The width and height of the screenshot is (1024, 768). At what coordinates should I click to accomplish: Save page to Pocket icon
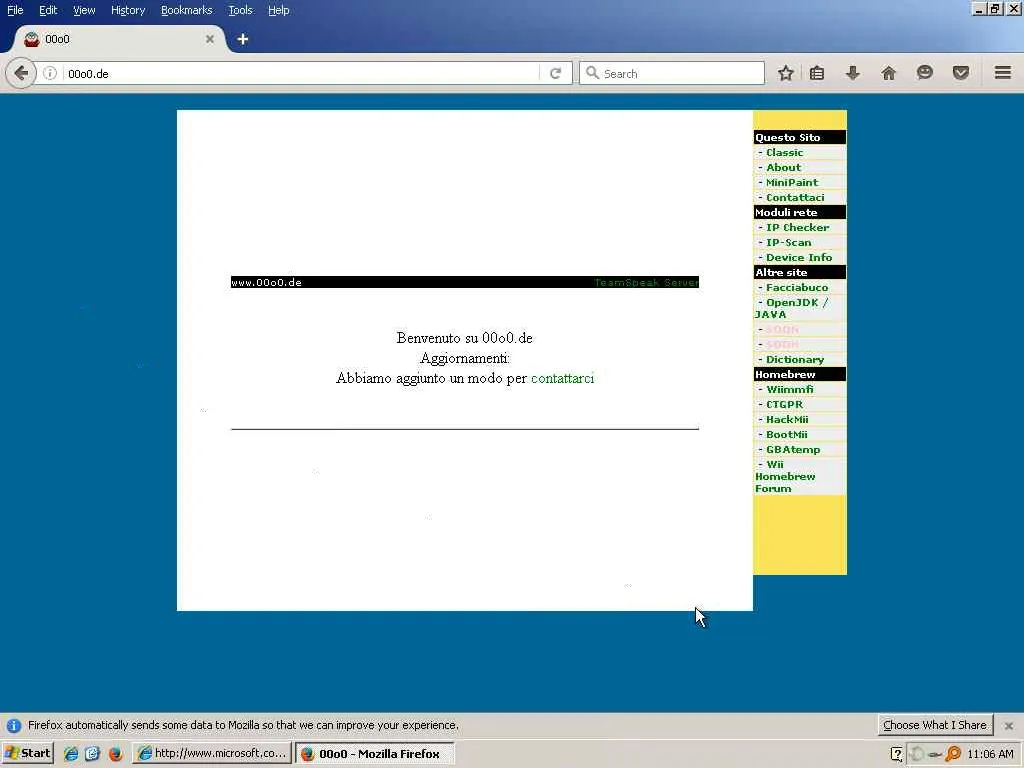pyautogui.click(x=960, y=73)
